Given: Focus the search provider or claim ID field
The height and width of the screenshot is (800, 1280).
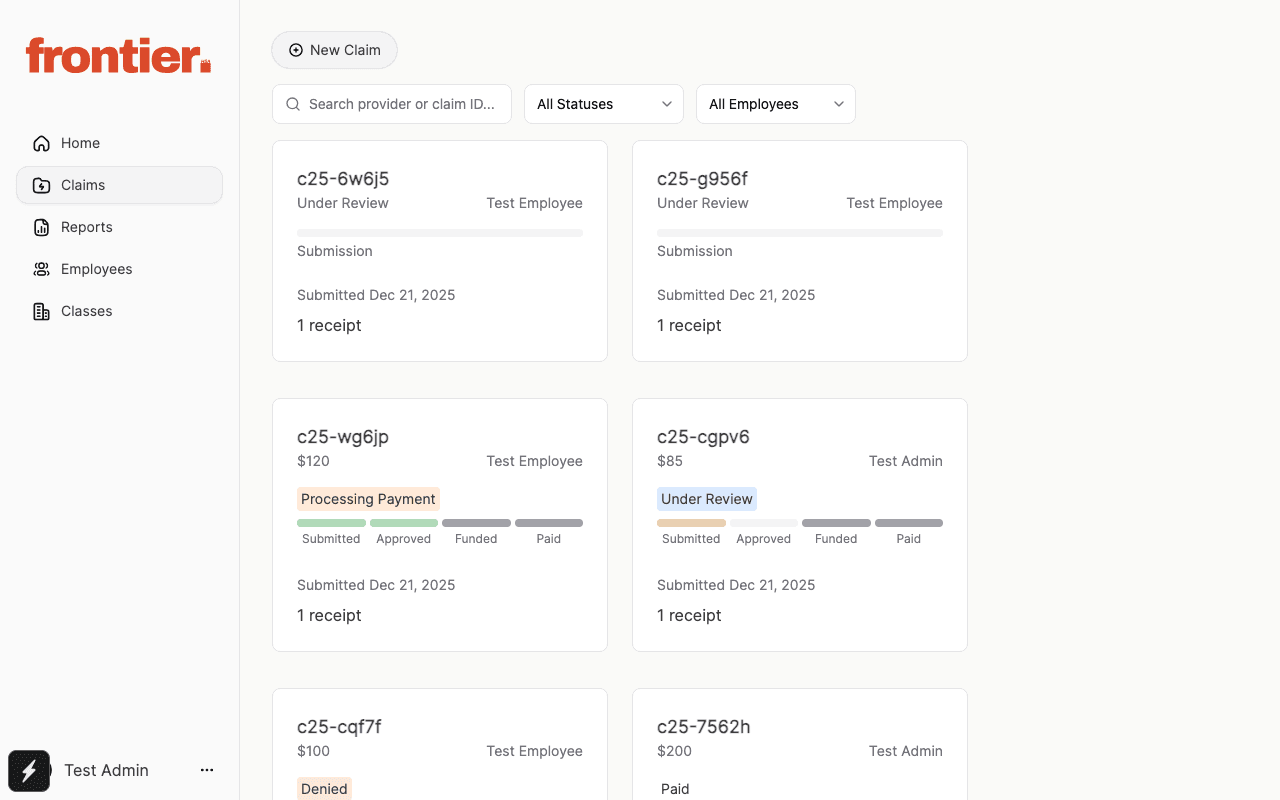Looking at the screenshot, I should [x=401, y=104].
